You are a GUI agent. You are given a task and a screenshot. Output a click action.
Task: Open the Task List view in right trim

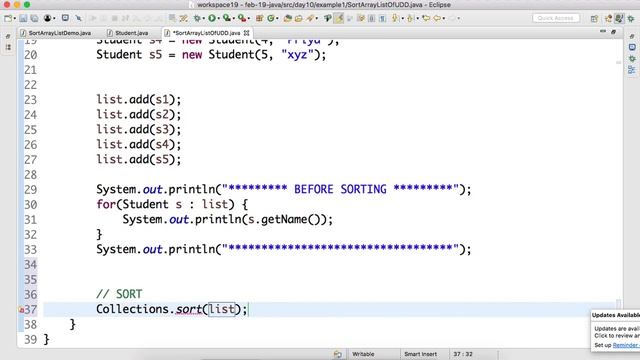tap(632, 47)
